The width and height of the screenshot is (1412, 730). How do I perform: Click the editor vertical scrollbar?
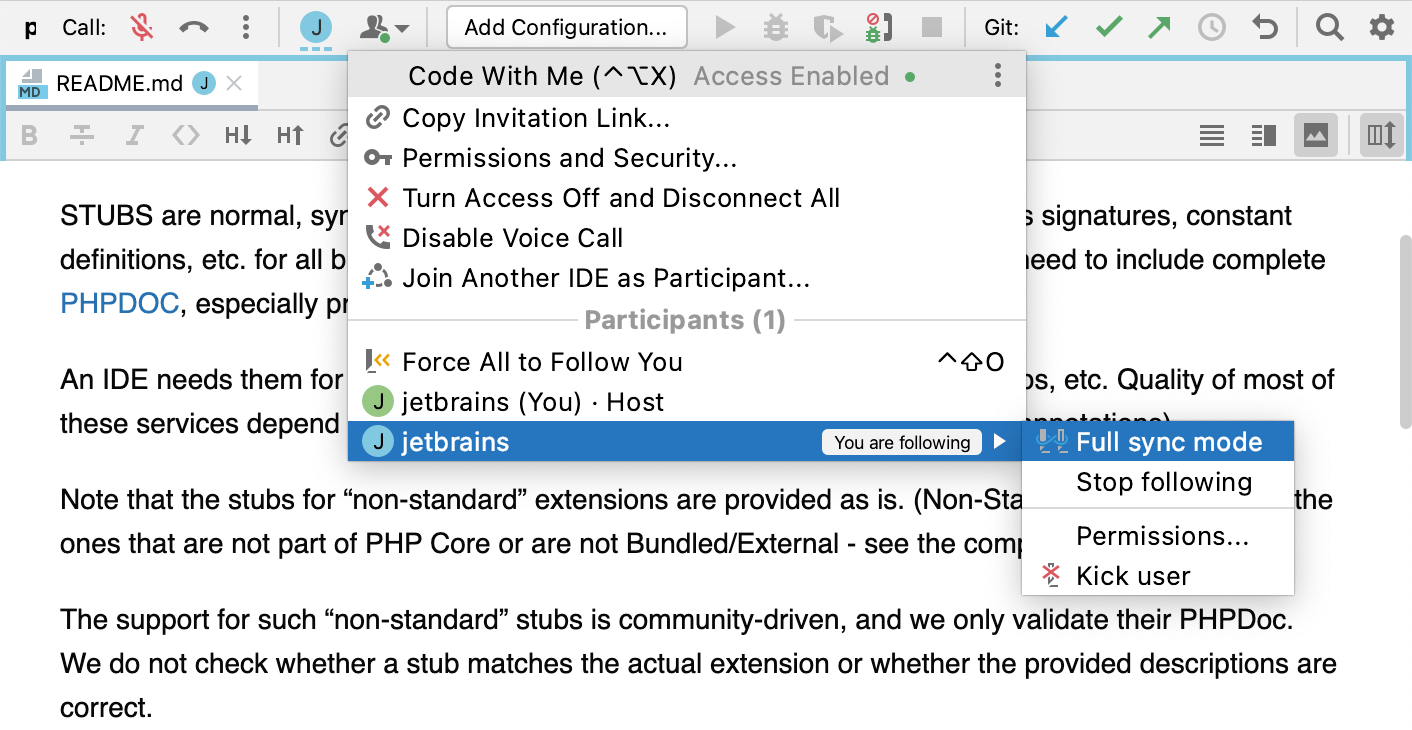click(x=1404, y=332)
